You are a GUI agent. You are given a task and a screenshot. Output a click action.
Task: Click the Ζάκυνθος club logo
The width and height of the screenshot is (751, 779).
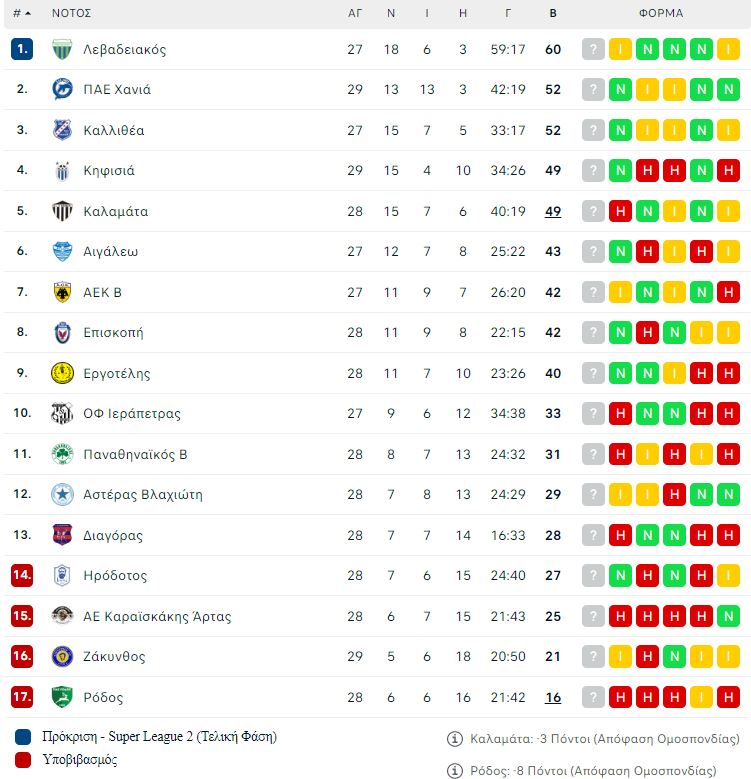62,656
